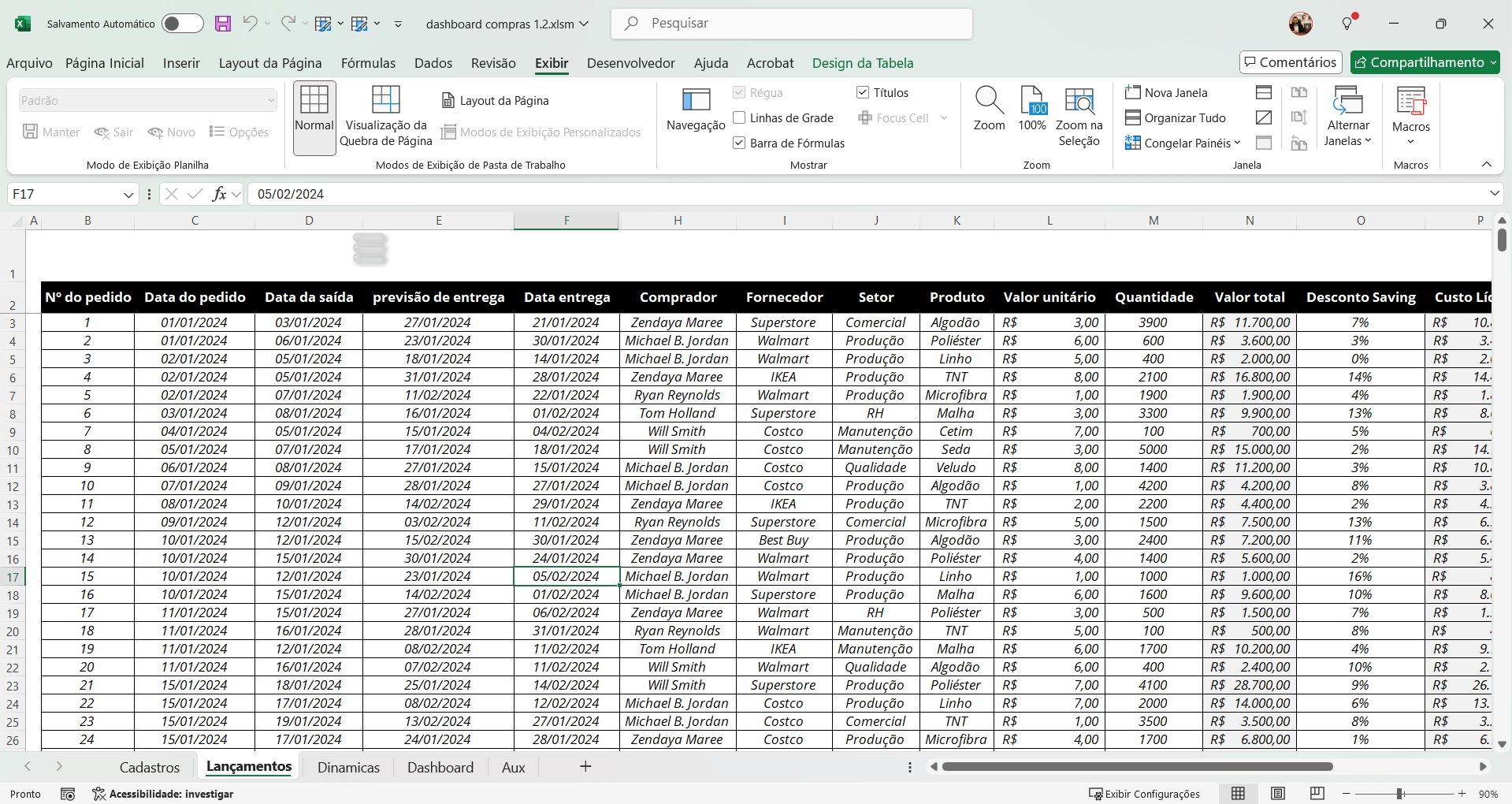Open a new window with Nova Janela
This screenshot has height=804, width=1512.
tap(1166, 92)
